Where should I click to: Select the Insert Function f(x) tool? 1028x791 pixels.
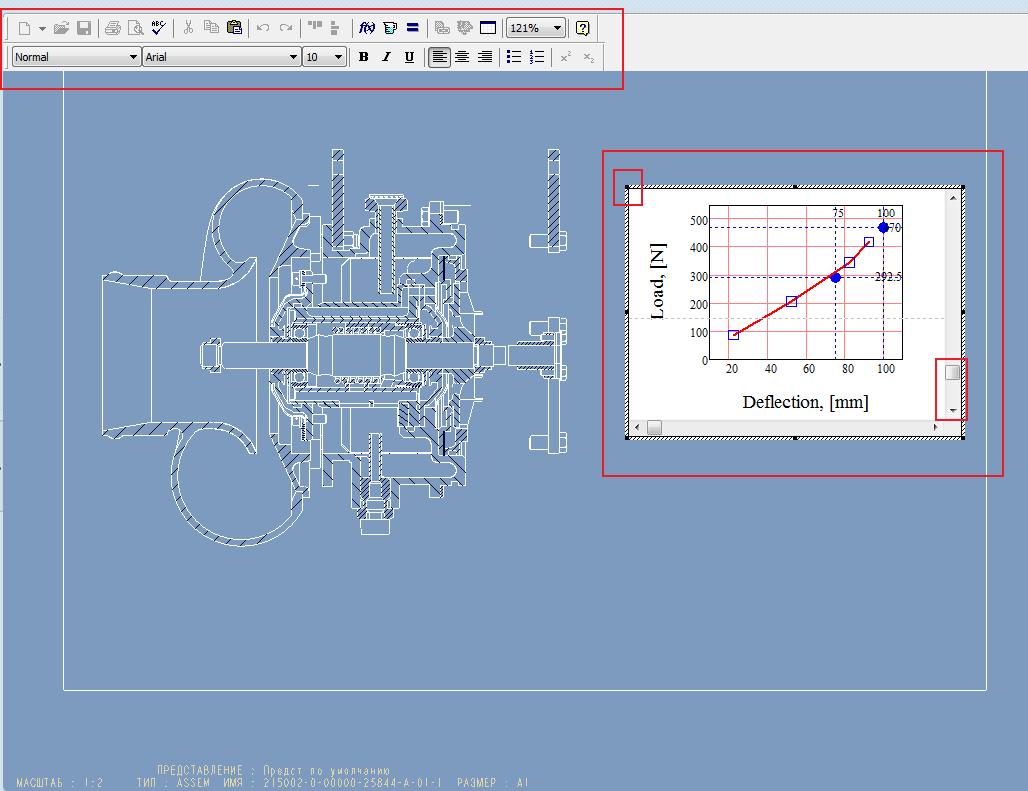365,28
